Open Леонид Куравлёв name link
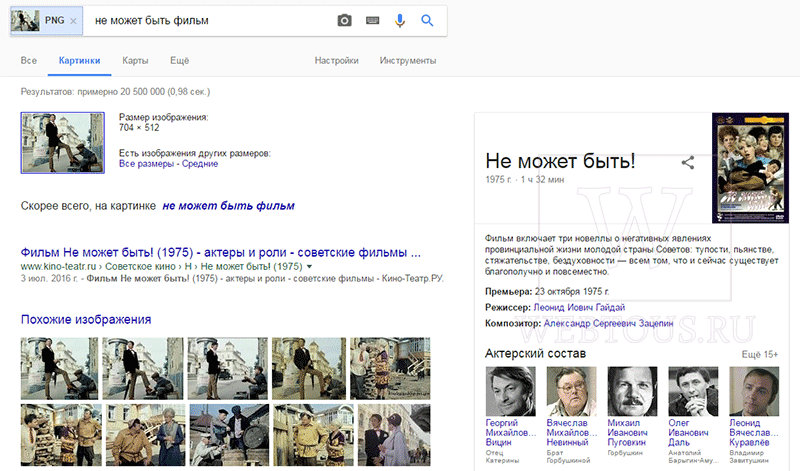Image resolution: width=800 pixels, height=471 pixels. [754, 433]
